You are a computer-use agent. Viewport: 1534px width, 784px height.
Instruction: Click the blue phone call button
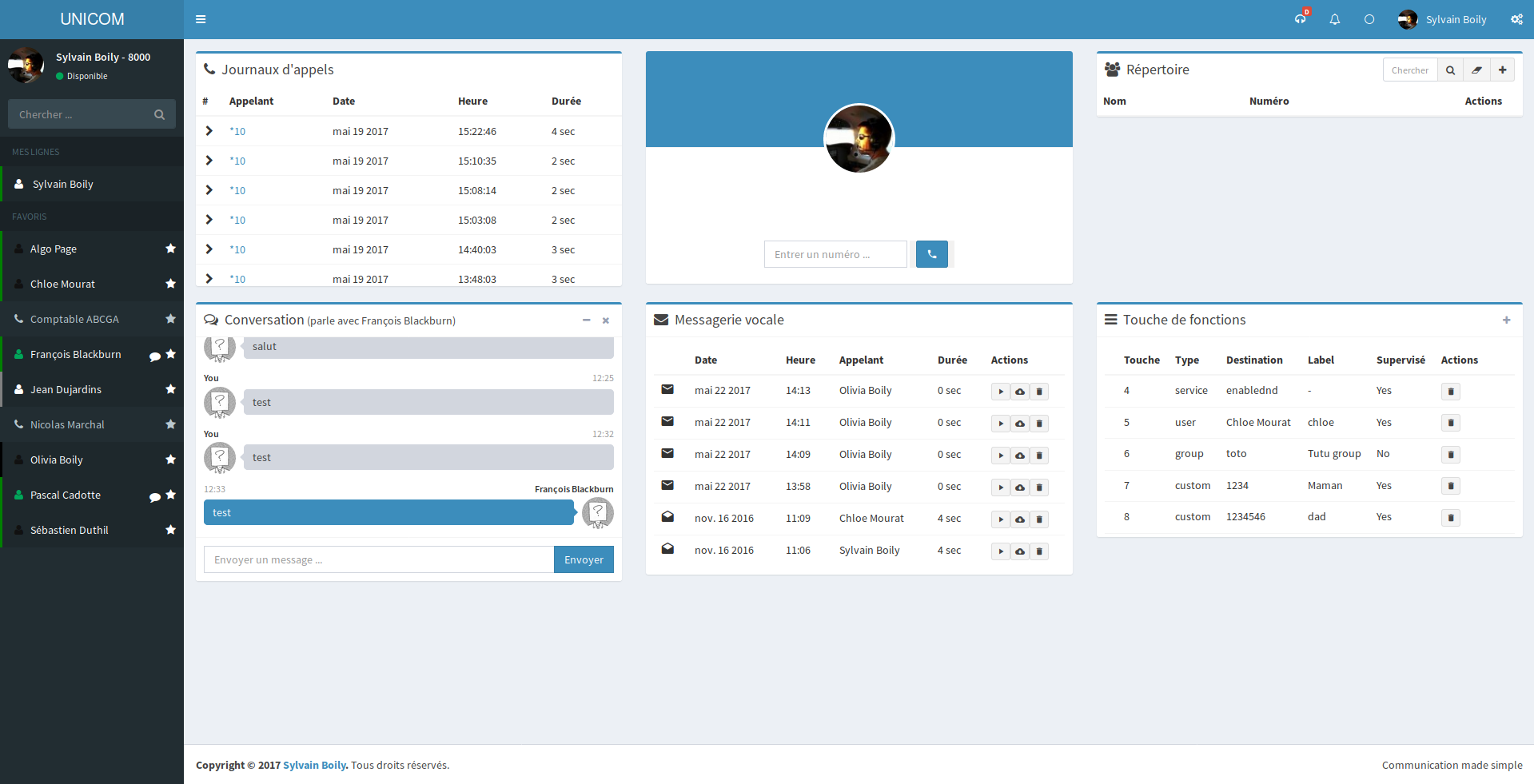pyautogui.click(x=932, y=254)
